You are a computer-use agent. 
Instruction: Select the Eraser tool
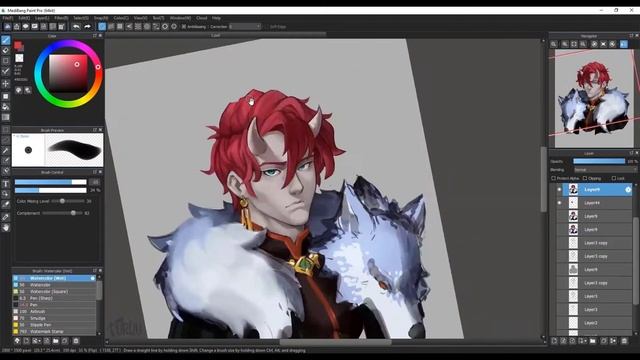[x=6, y=50]
